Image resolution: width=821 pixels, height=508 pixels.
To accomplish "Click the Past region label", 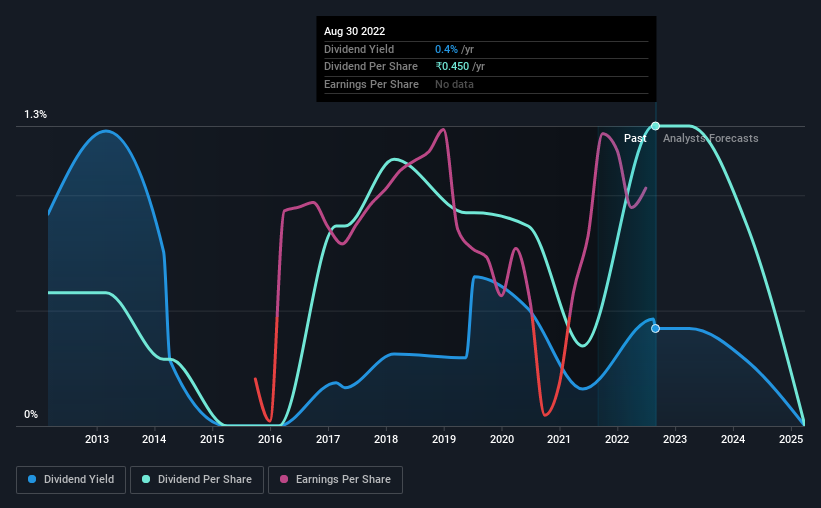I will click(635, 138).
